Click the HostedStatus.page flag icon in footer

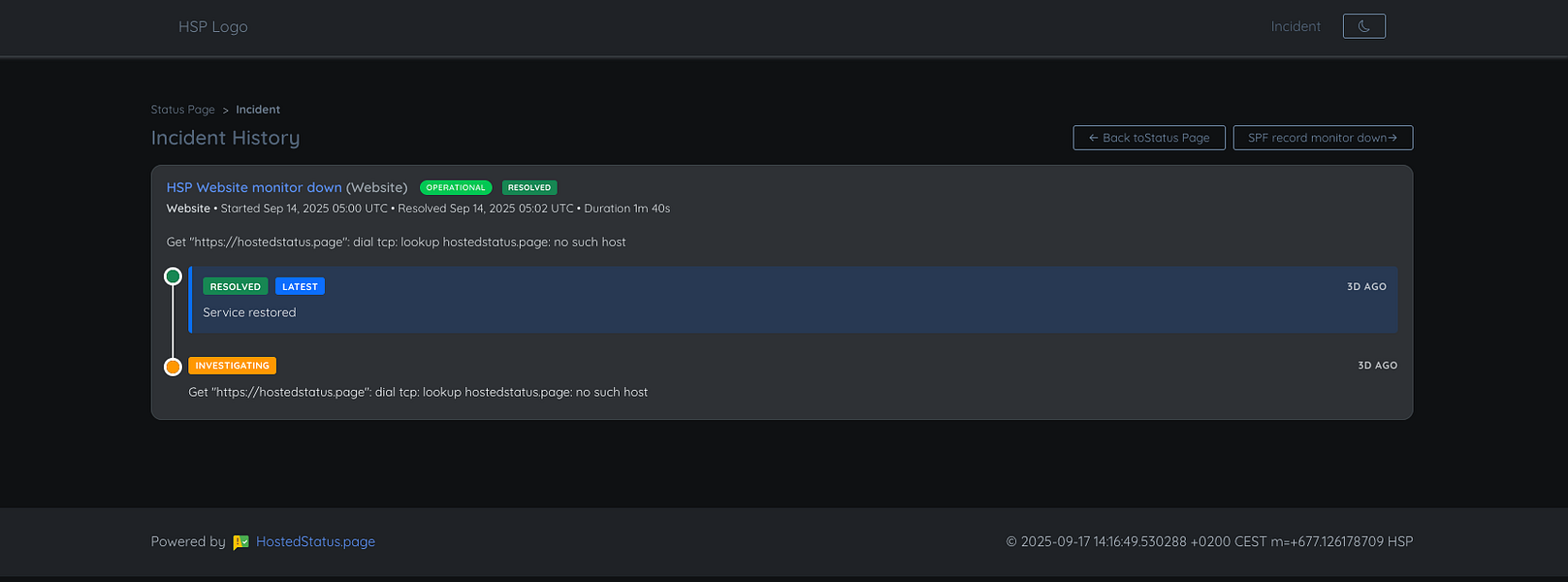(241, 541)
